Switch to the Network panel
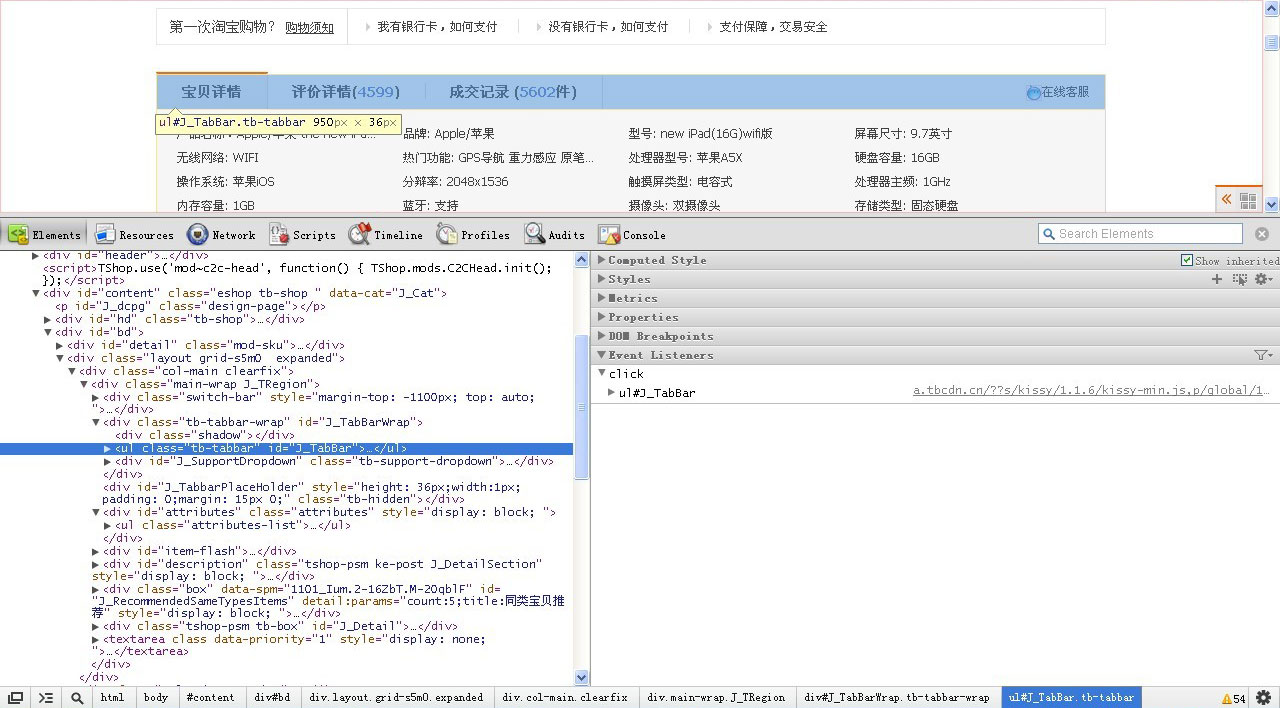1280x708 pixels. [x=221, y=234]
